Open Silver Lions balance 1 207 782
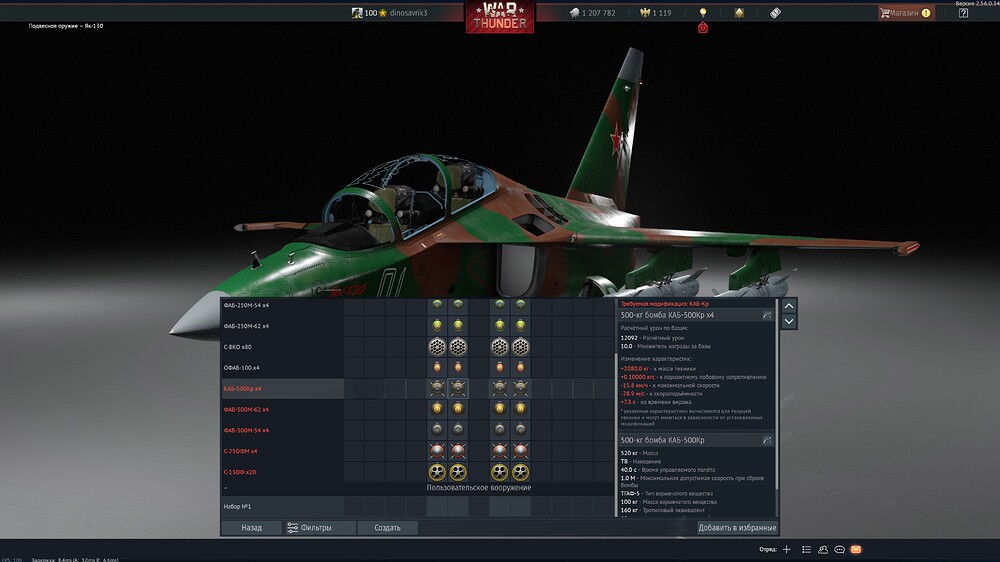The height and width of the screenshot is (562, 1000). click(x=592, y=13)
